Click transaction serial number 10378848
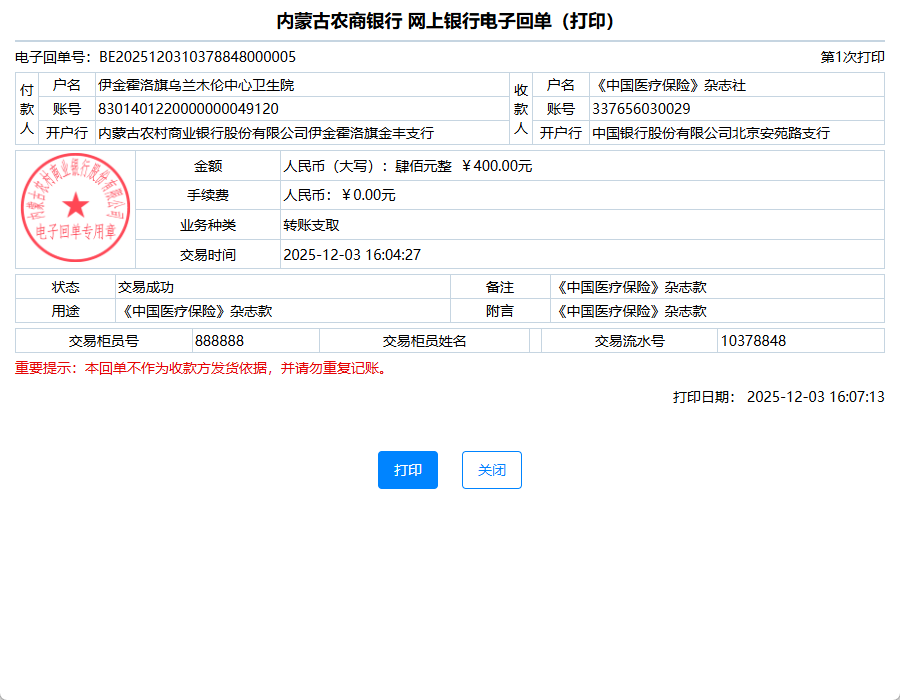 (753, 341)
